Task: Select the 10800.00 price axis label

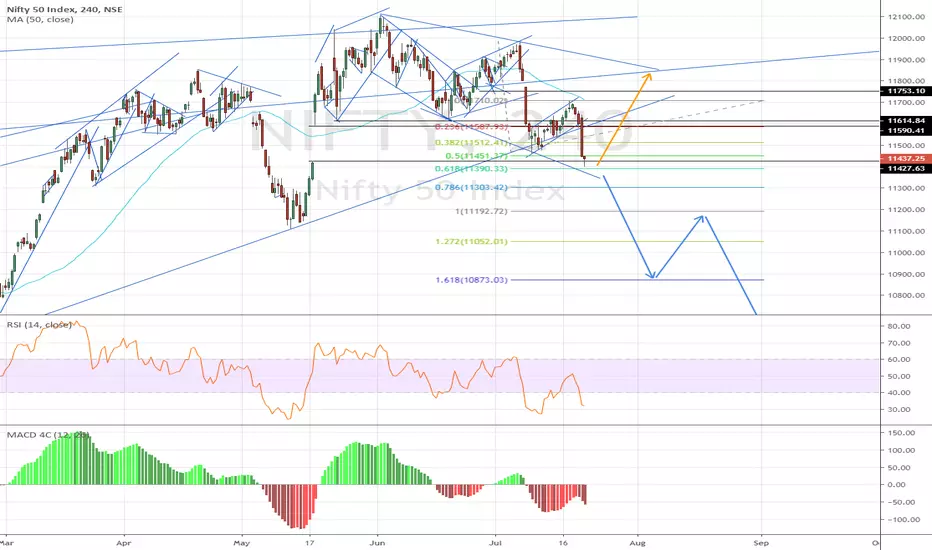Action: click(x=906, y=296)
